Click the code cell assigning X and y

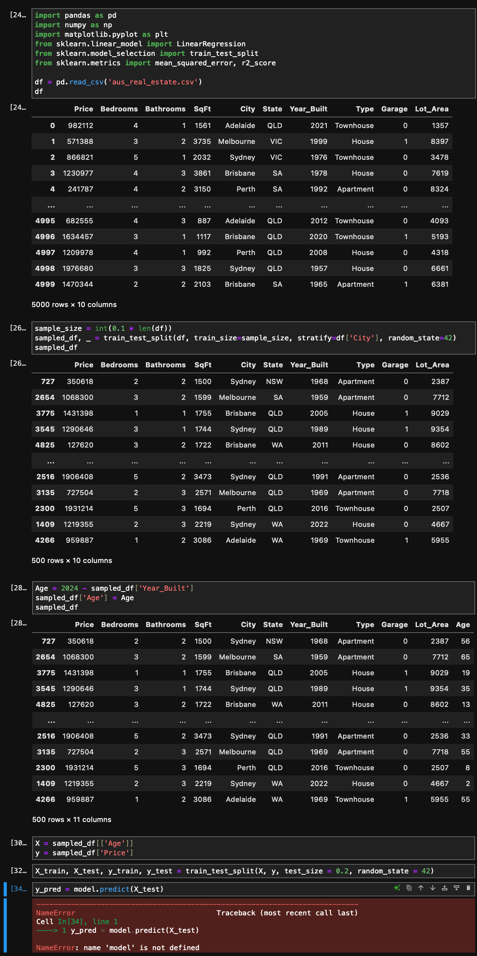tap(253, 847)
